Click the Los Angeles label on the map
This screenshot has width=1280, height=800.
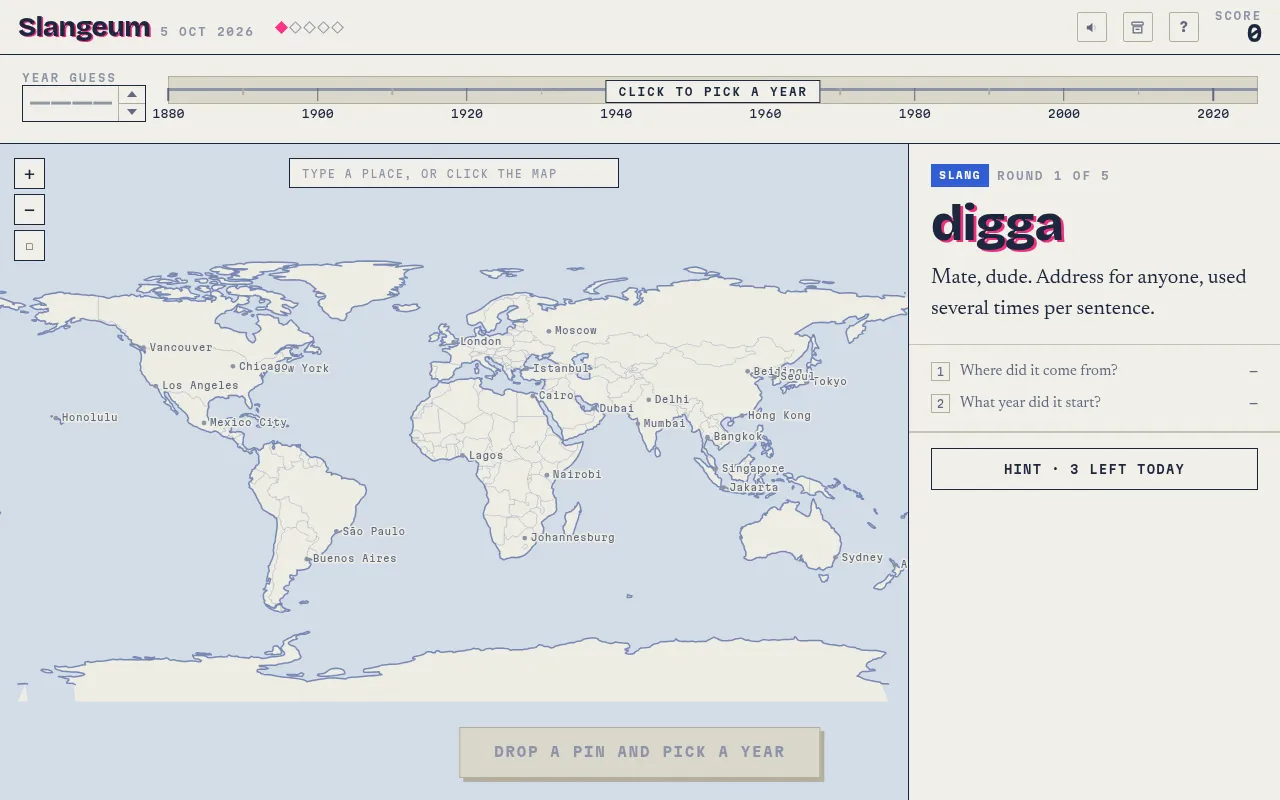200,386
